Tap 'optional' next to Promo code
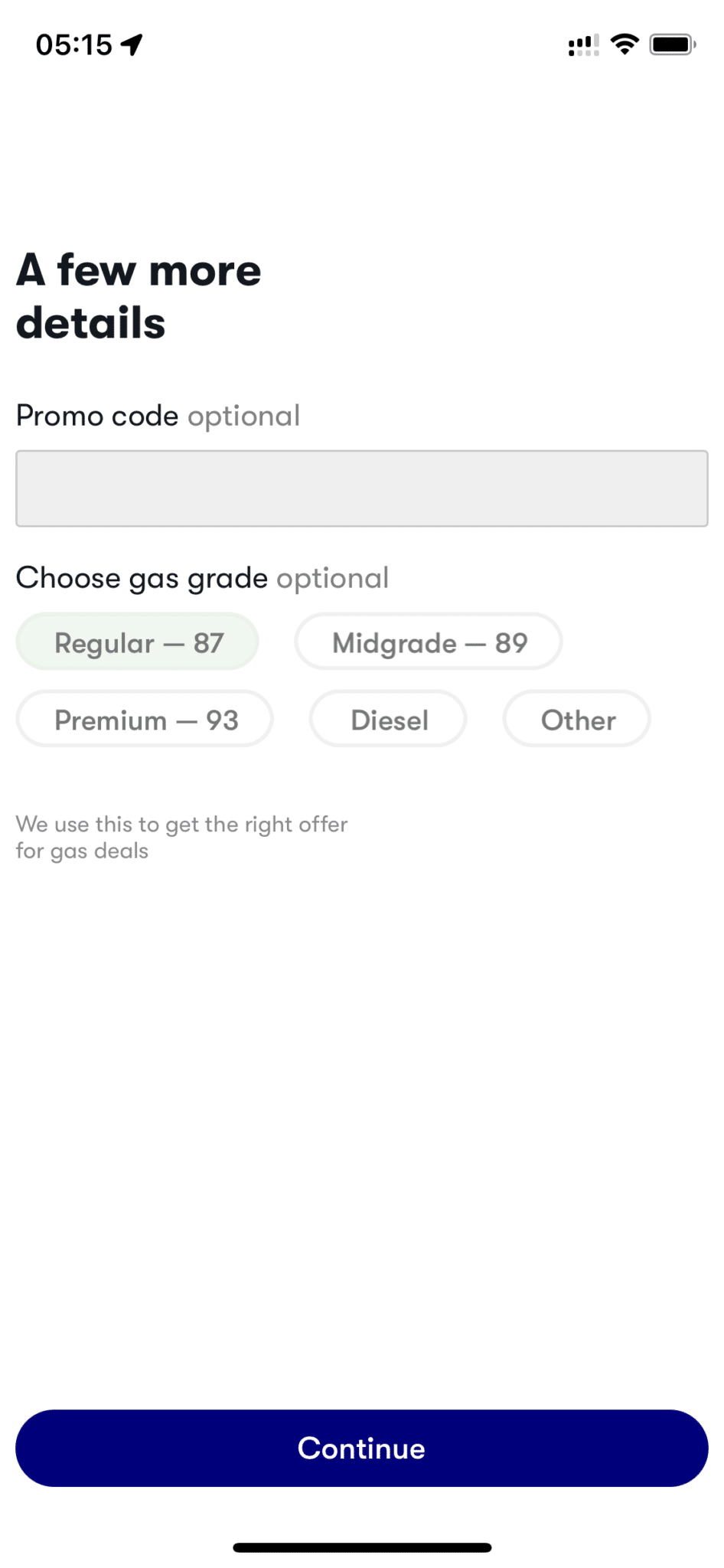Image resolution: width=724 pixels, height=1568 pixels. [243, 416]
